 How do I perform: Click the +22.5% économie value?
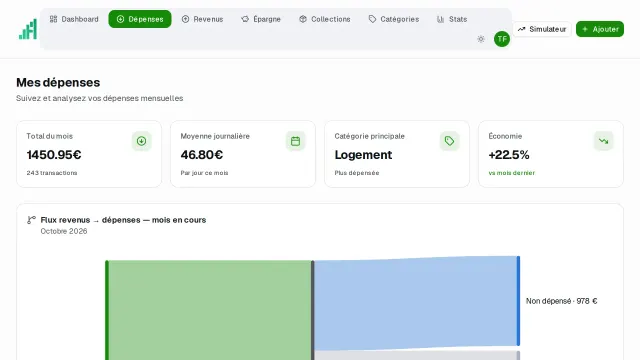[509, 155]
